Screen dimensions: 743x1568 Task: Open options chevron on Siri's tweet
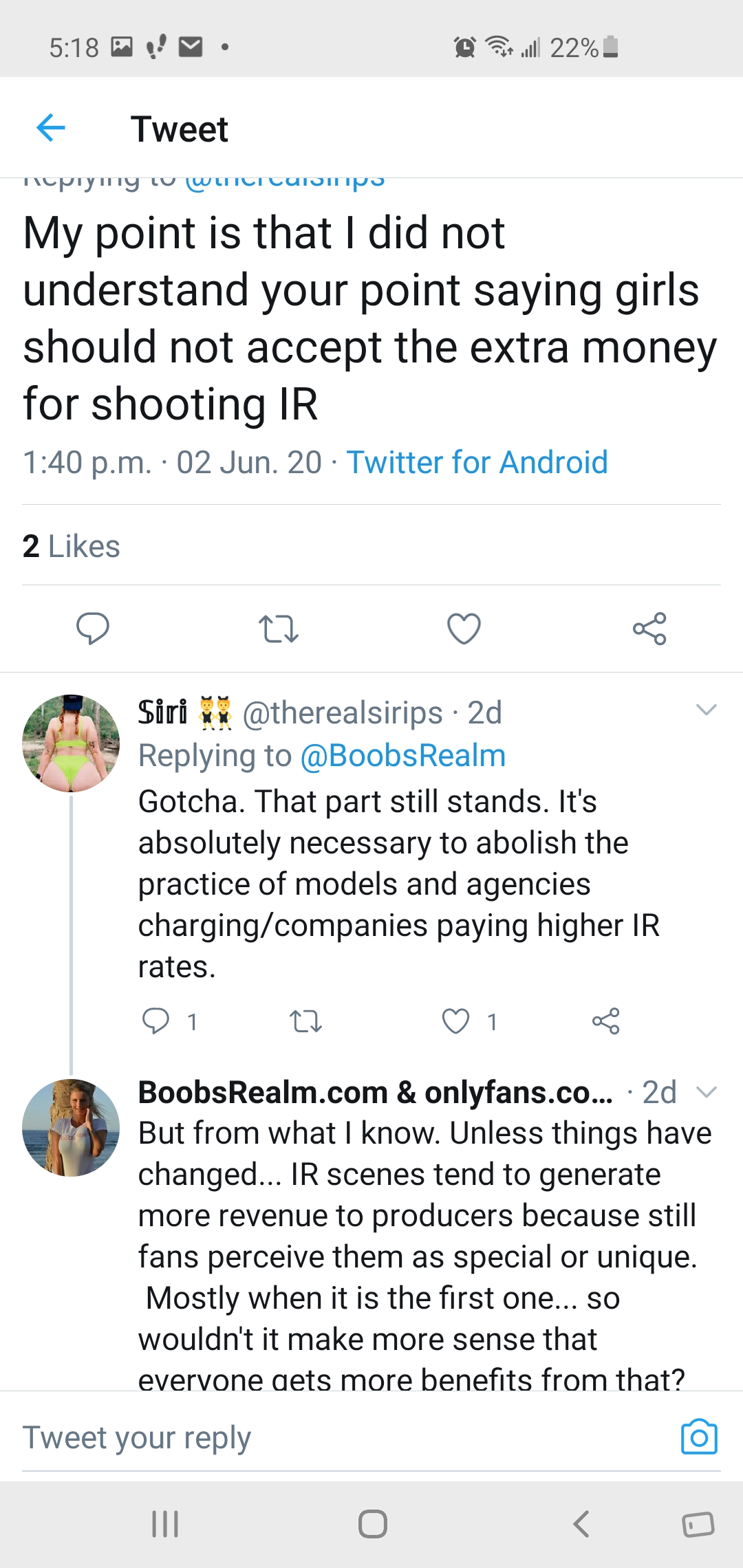707,710
